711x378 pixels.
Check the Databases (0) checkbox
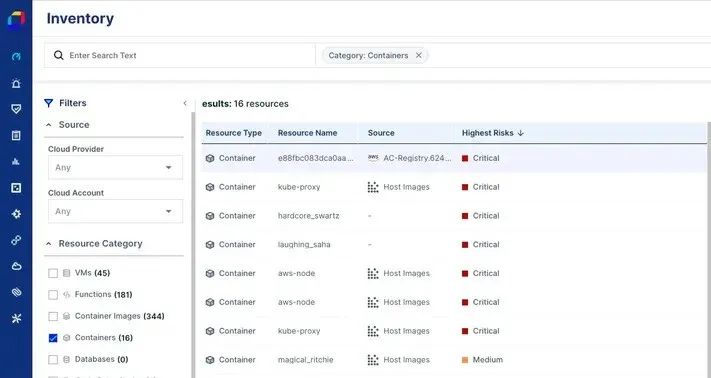53,359
